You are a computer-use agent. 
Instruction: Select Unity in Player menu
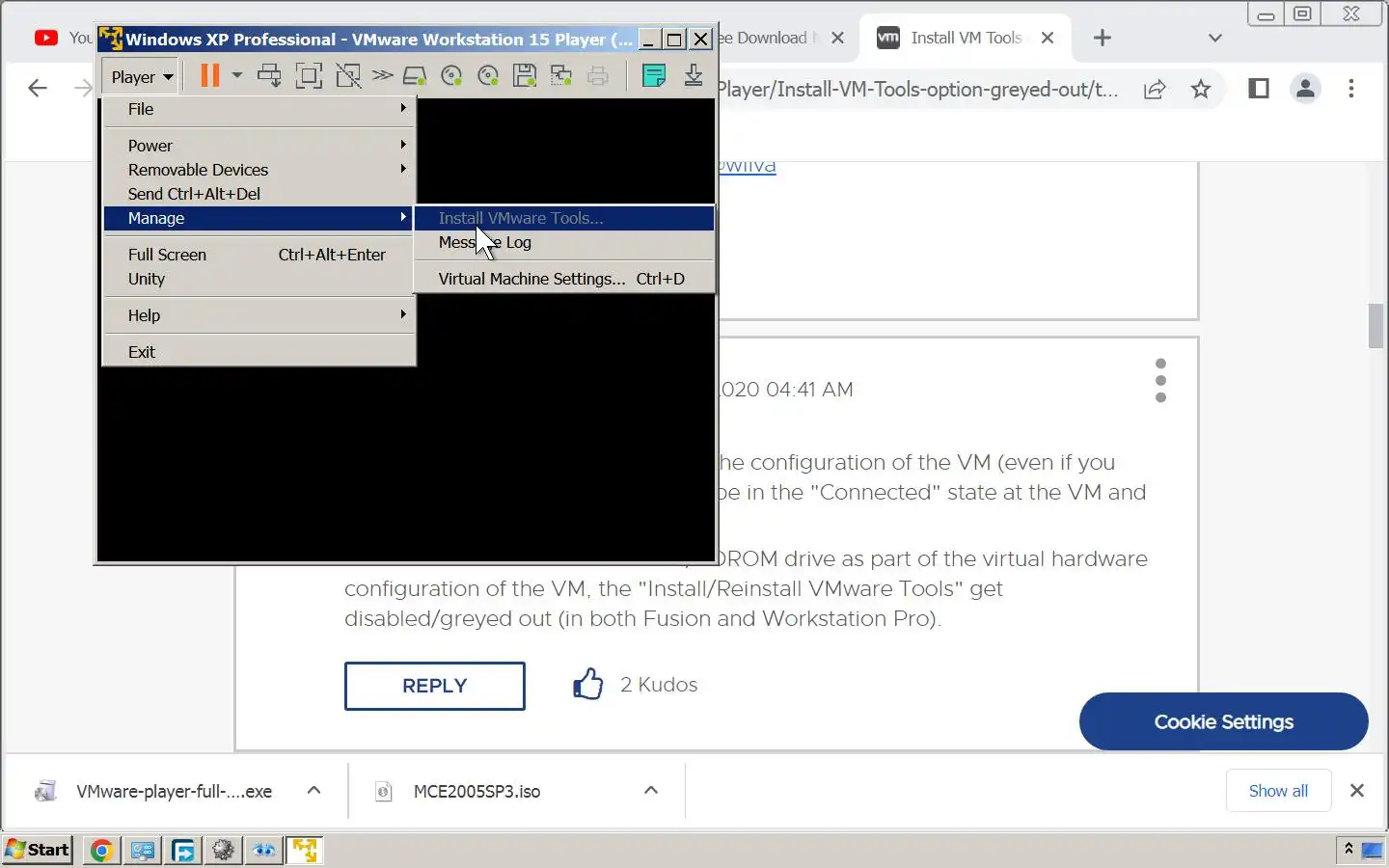(x=259, y=279)
